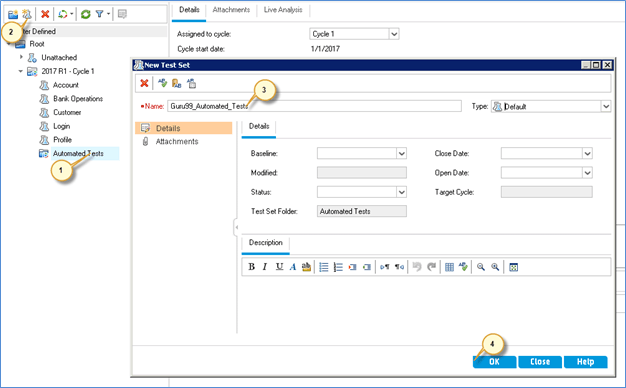Click the second magnifier zoom icon in the description toolbar
This screenshot has height=388, width=626.
pos(495,267)
